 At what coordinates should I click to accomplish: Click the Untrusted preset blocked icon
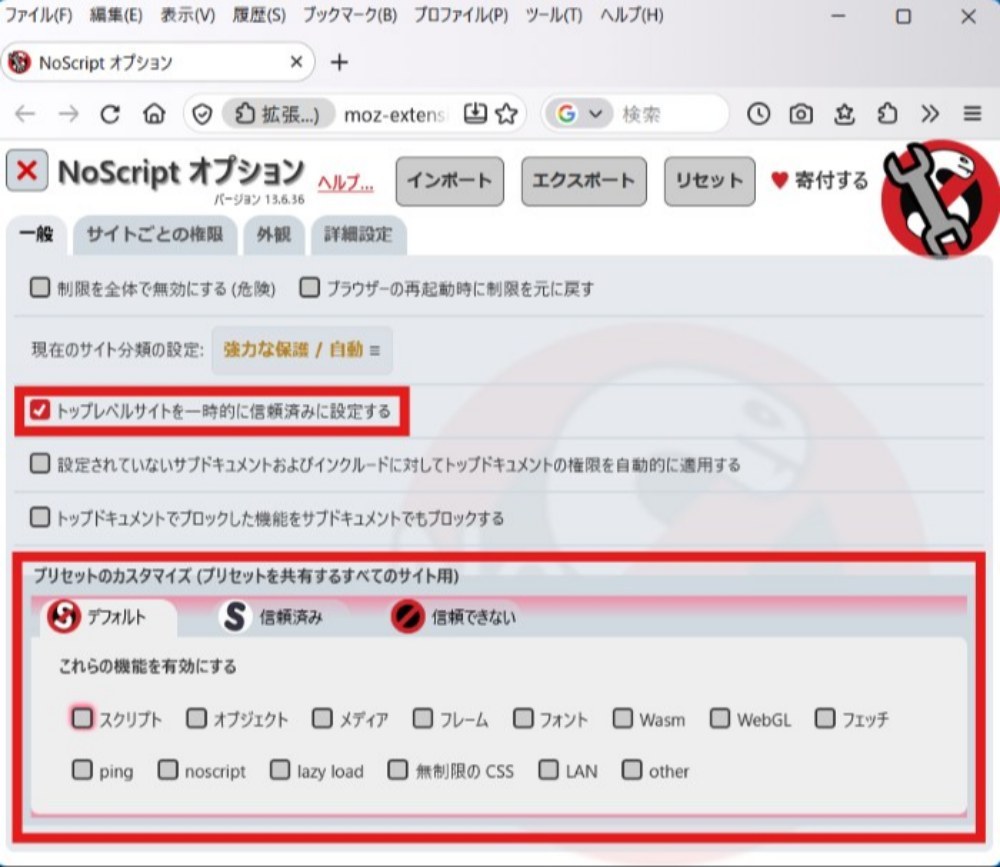click(x=408, y=617)
